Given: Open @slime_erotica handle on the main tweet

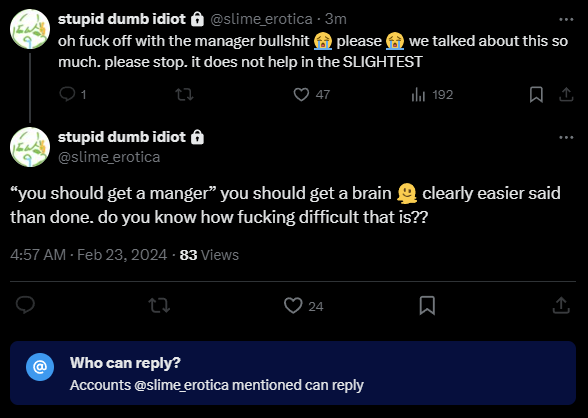Looking at the screenshot, I should point(109,157).
